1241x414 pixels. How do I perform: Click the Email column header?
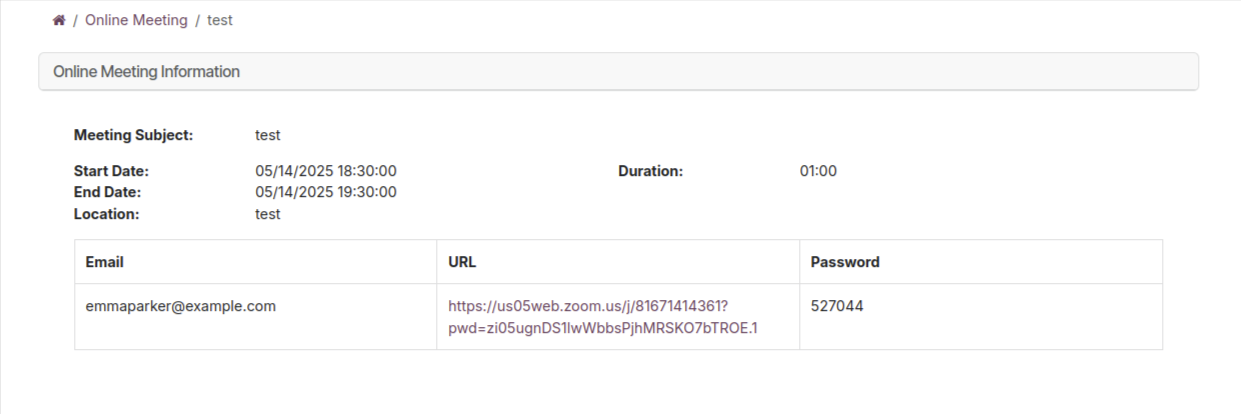[x=105, y=262]
